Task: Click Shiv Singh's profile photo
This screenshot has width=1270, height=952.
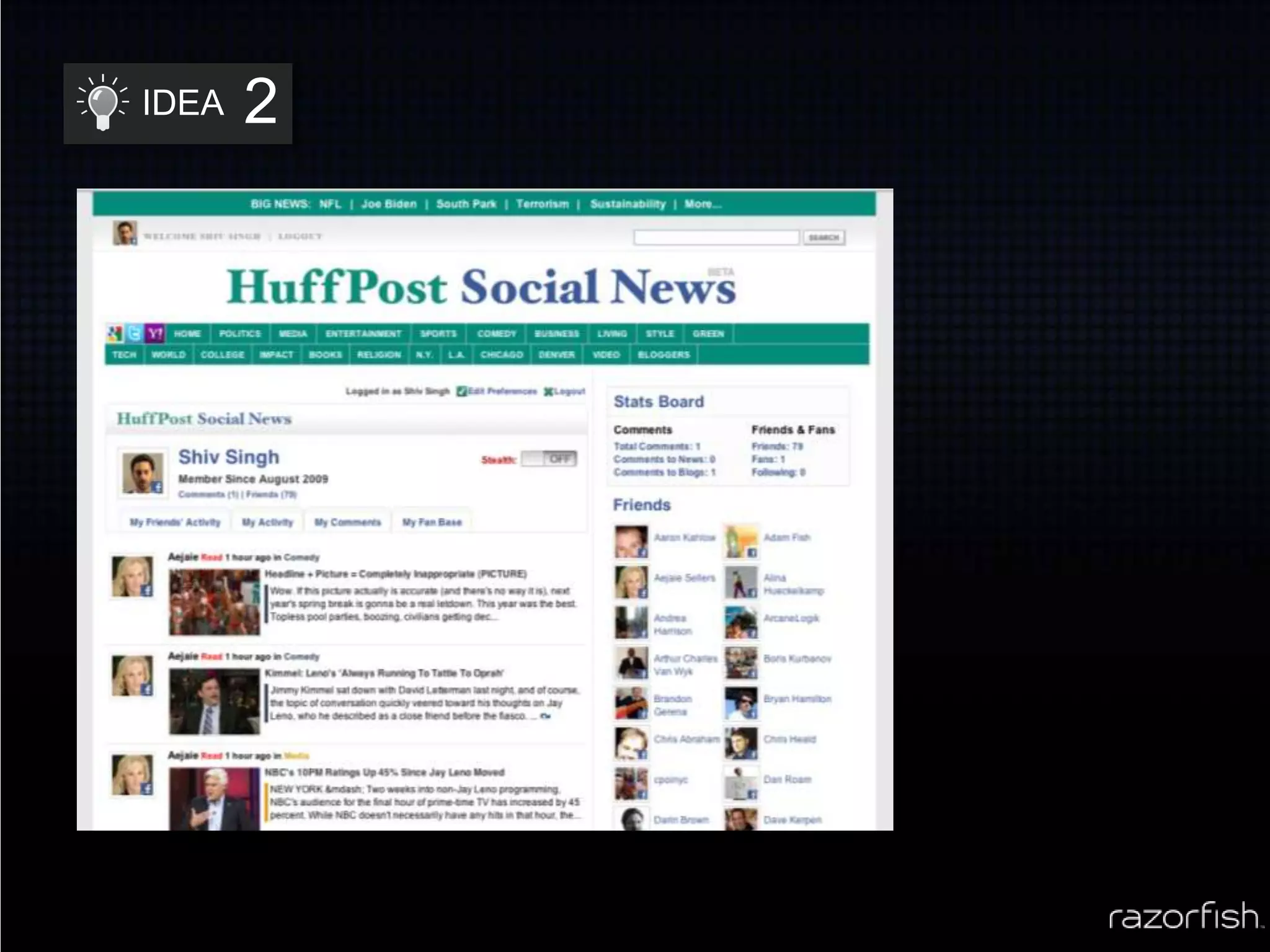Action: point(143,473)
